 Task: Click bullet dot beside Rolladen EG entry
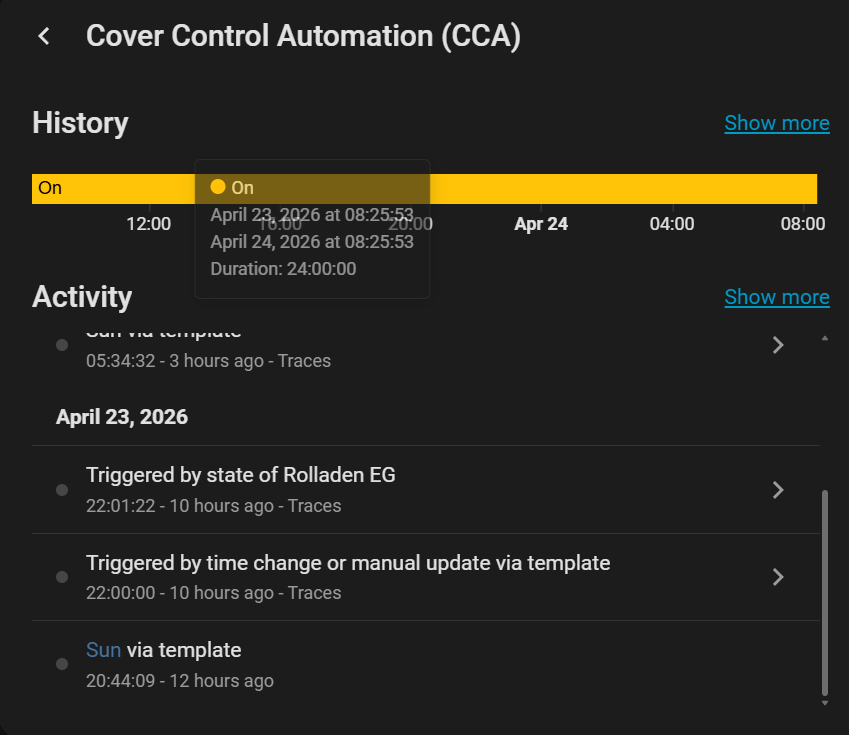pyautogui.click(x=62, y=490)
